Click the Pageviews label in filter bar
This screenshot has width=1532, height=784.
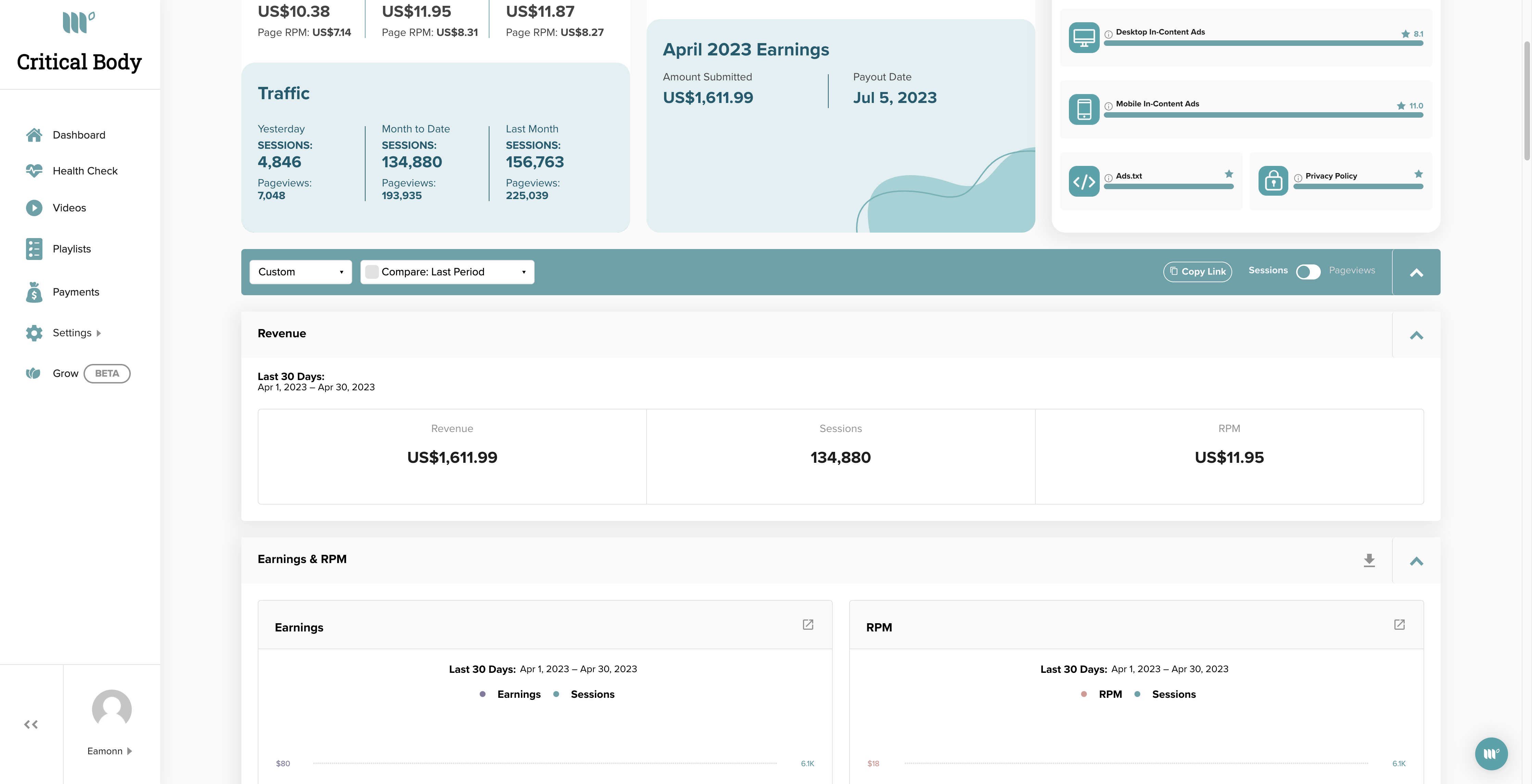[x=1352, y=270]
